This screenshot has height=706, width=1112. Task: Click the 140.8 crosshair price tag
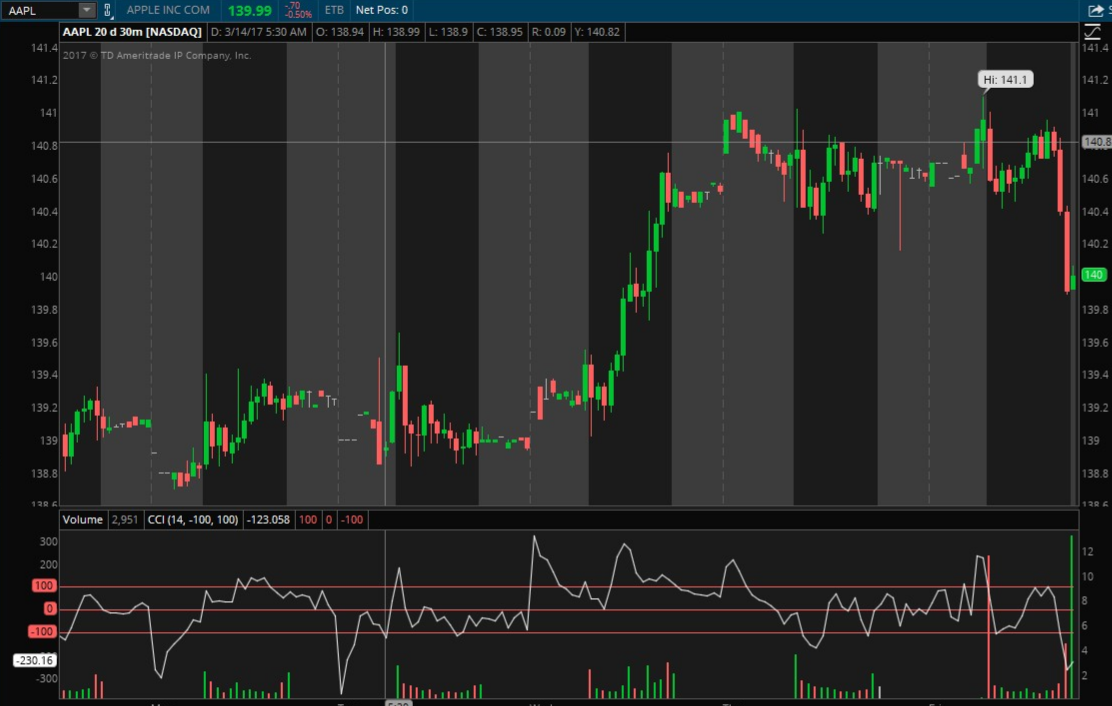[x=1096, y=142]
